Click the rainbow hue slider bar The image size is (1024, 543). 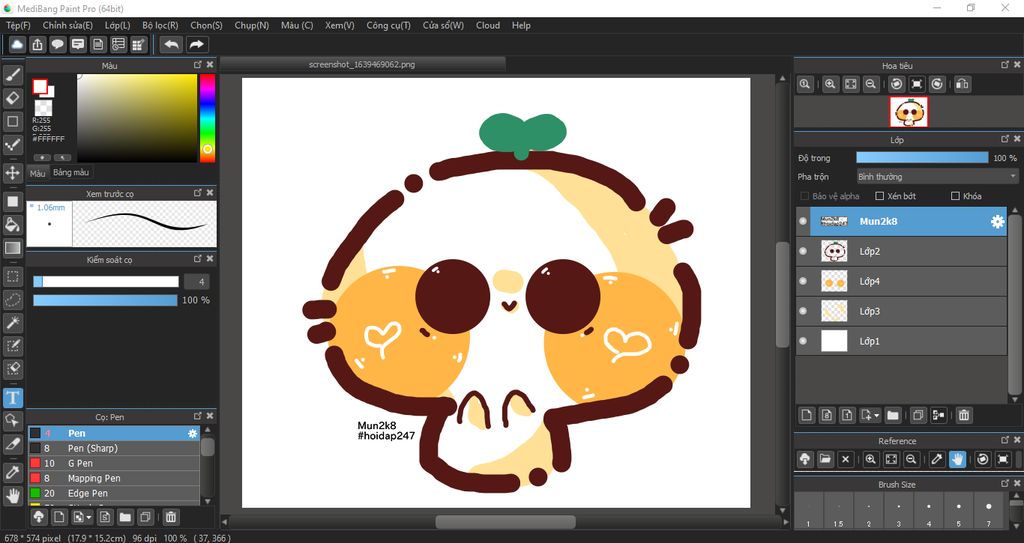click(207, 118)
